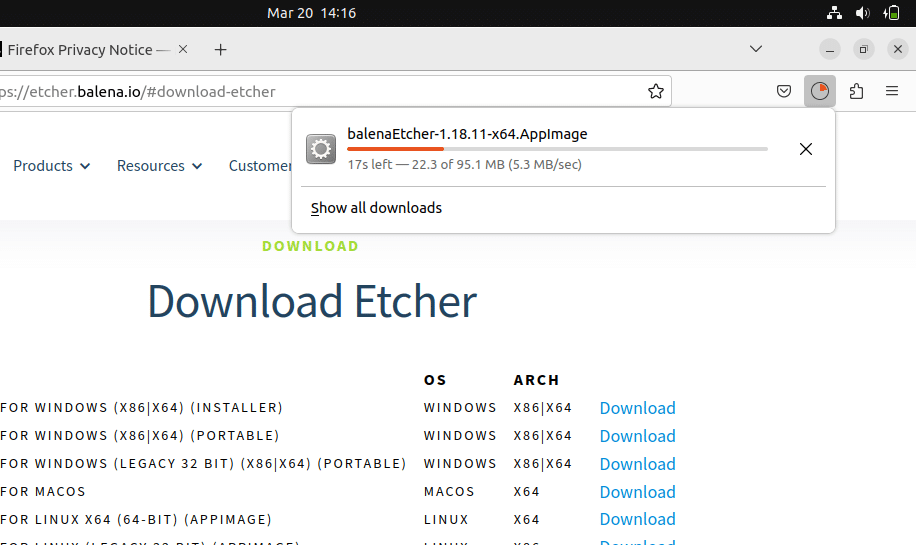The width and height of the screenshot is (916, 545).
Task: Minimize the Firefox window
Action: tap(830, 50)
